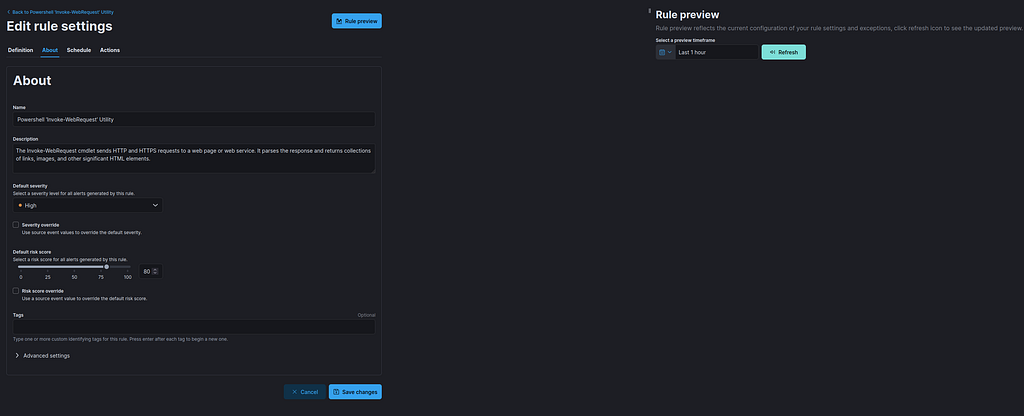
Task: Click the 75 tick mark on risk slider
Action: [x=101, y=277]
